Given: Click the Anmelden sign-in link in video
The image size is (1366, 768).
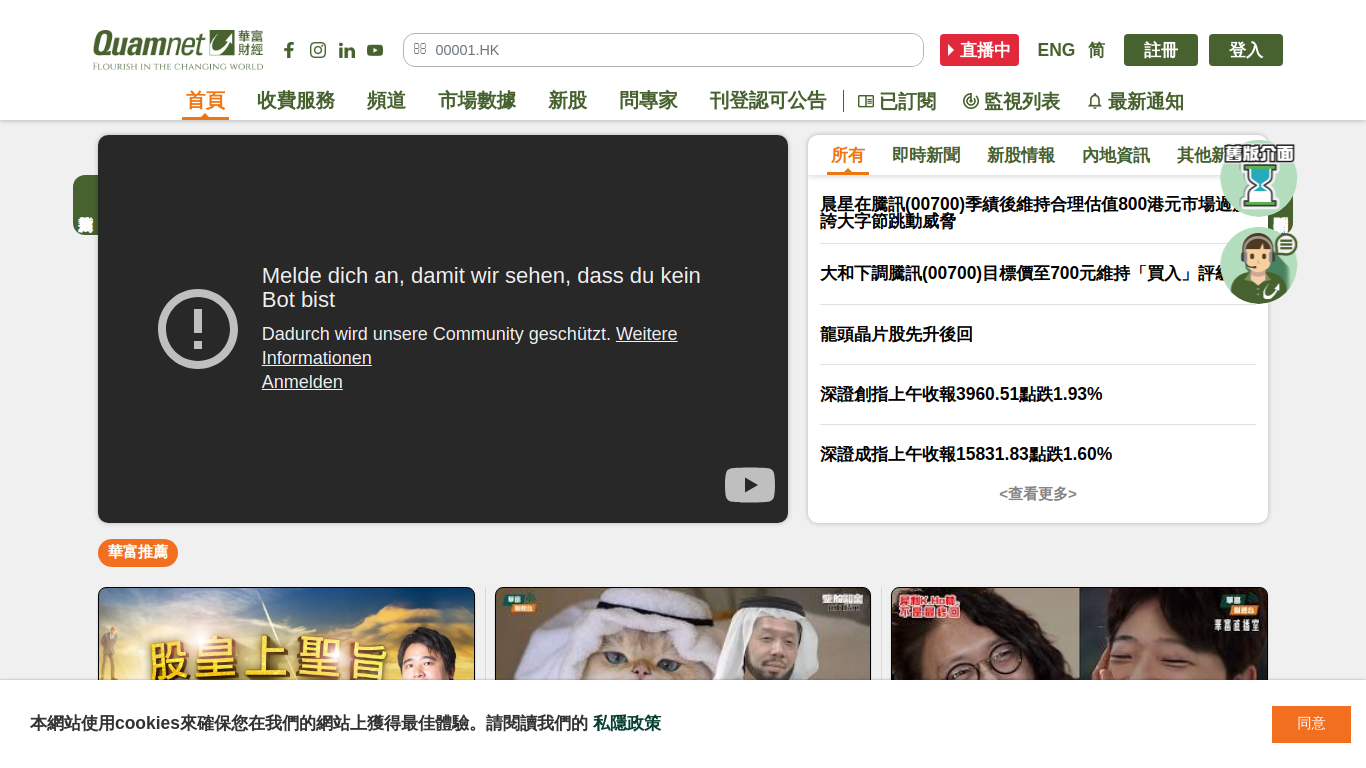Looking at the screenshot, I should tap(302, 382).
